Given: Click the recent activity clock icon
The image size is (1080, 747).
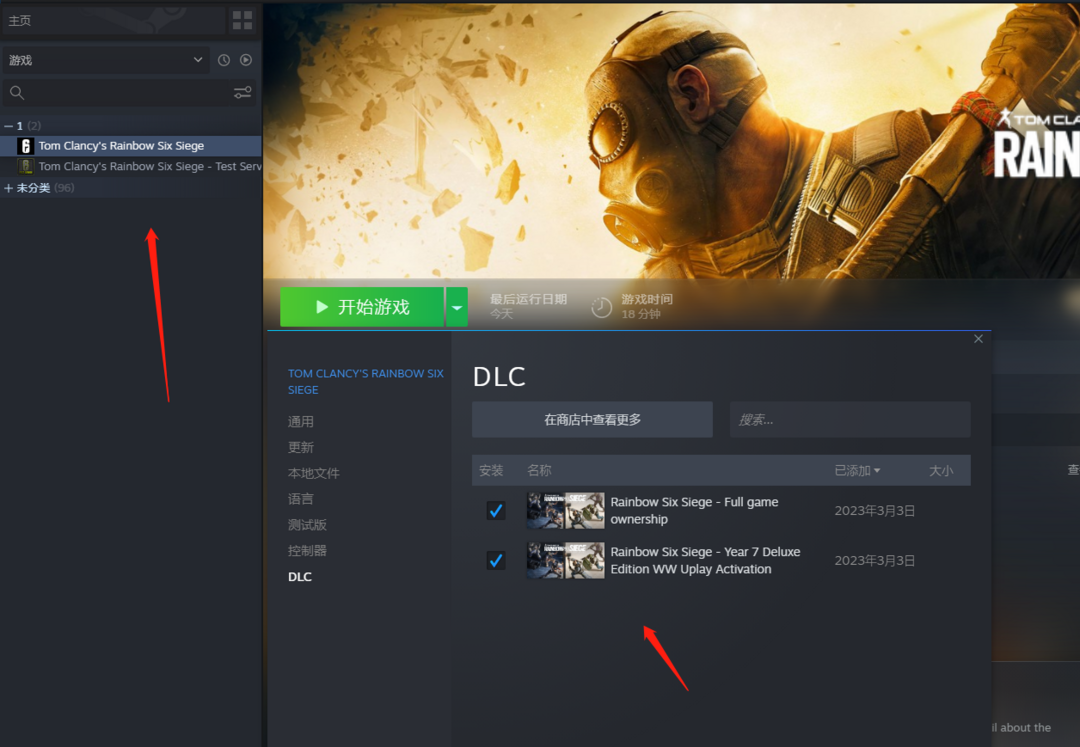Looking at the screenshot, I should coord(224,61).
